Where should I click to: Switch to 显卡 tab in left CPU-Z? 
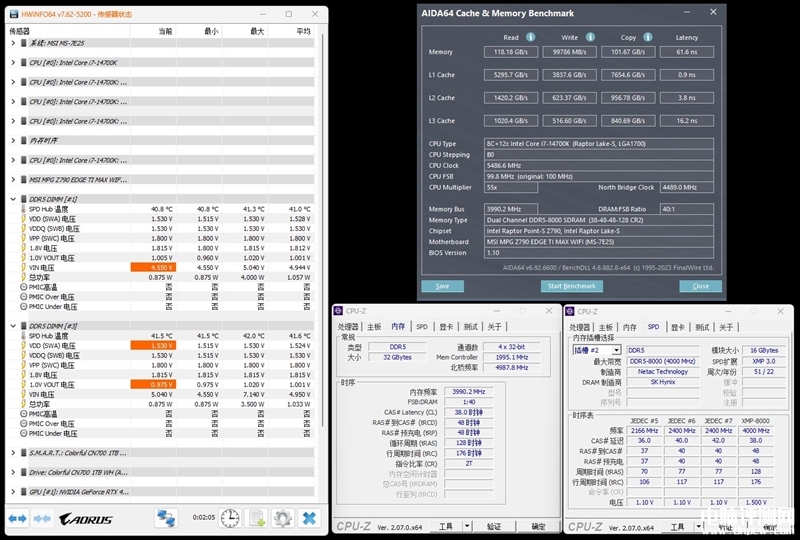(446, 327)
